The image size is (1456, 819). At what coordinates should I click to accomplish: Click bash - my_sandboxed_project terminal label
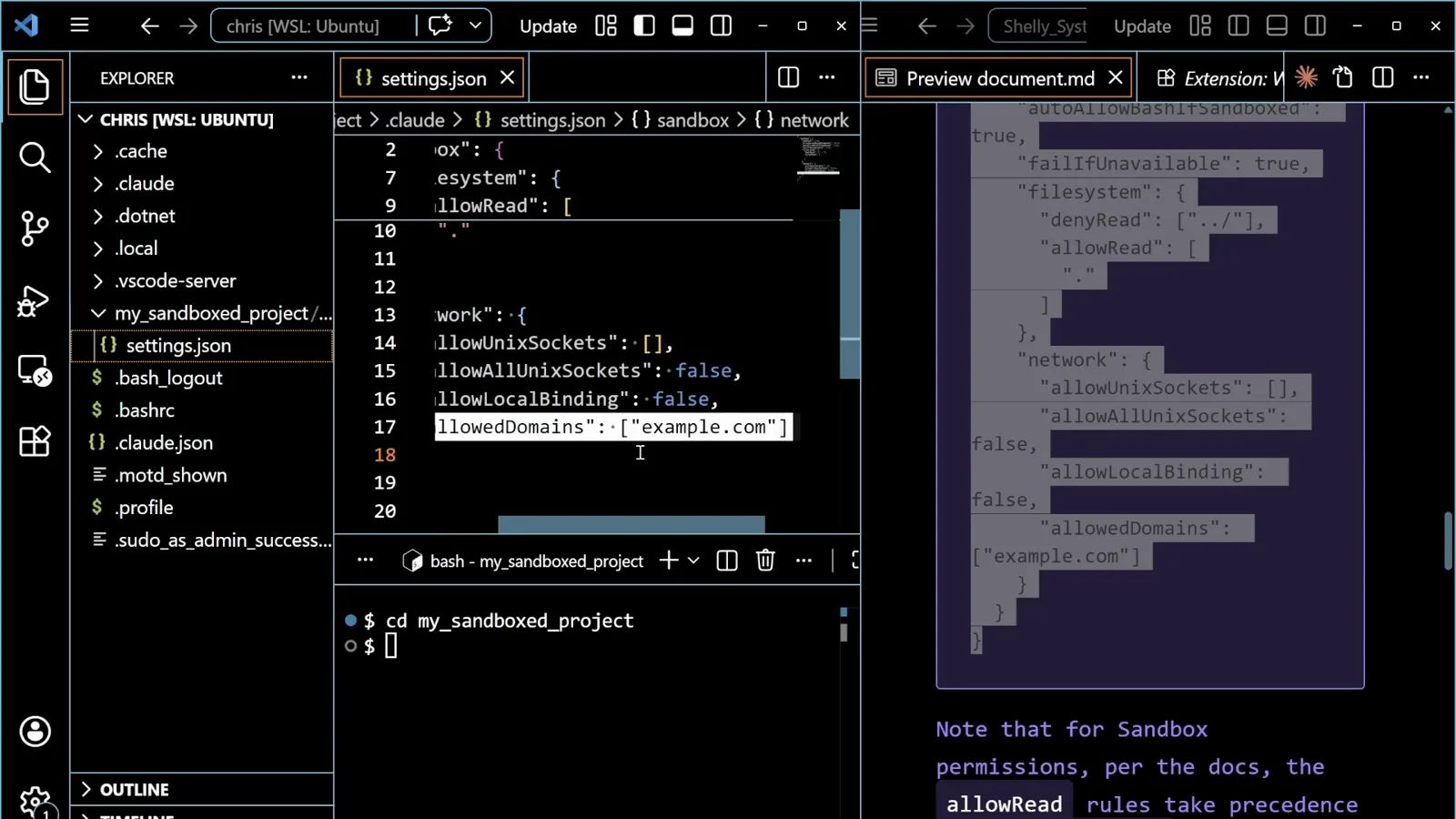click(x=523, y=561)
